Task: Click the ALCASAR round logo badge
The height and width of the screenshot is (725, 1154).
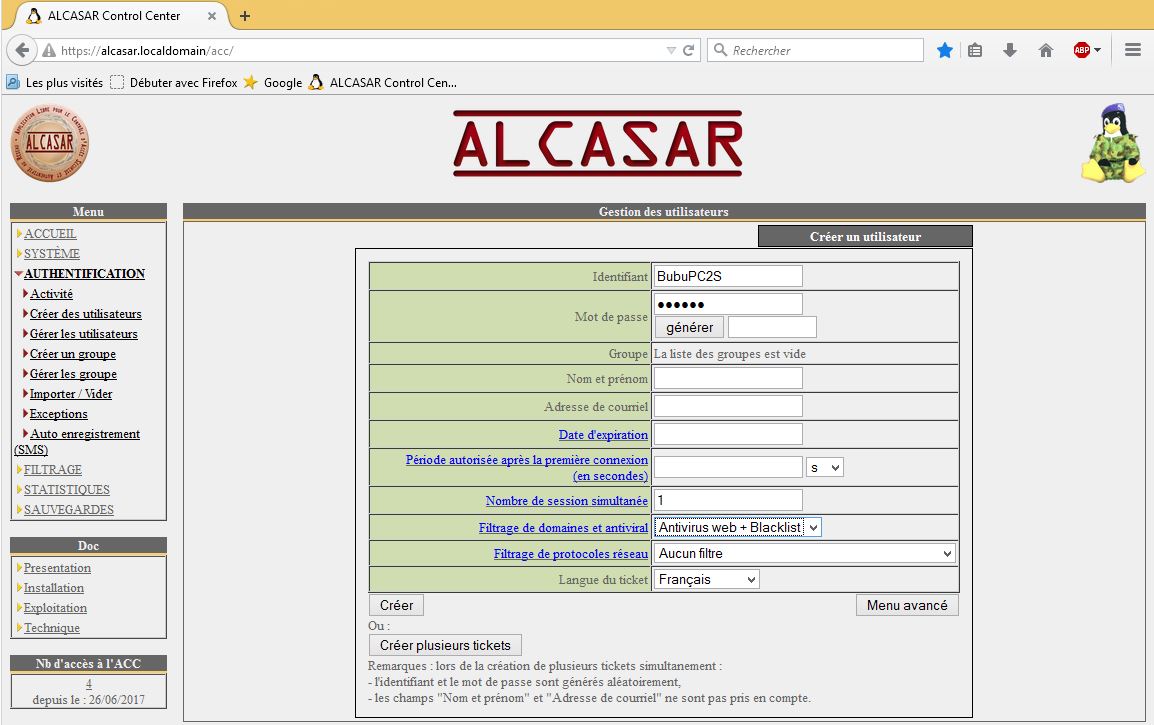Action: (x=49, y=144)
